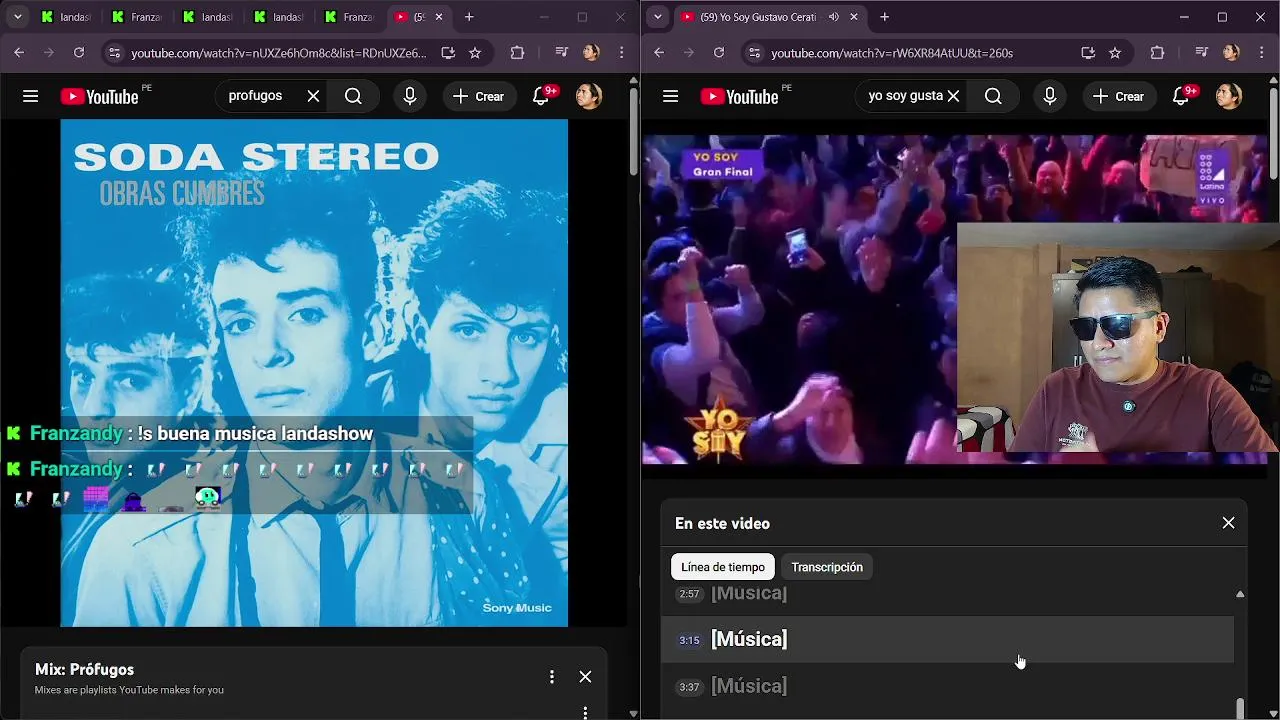Click install app icon in right address bar
Viewport: 1280px width, 720px height.
[1088, 53]
